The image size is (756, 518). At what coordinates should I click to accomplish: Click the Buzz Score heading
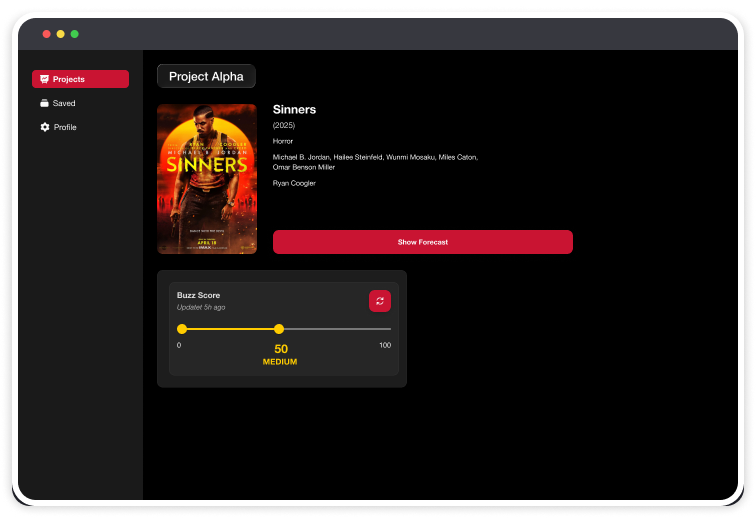198,295
